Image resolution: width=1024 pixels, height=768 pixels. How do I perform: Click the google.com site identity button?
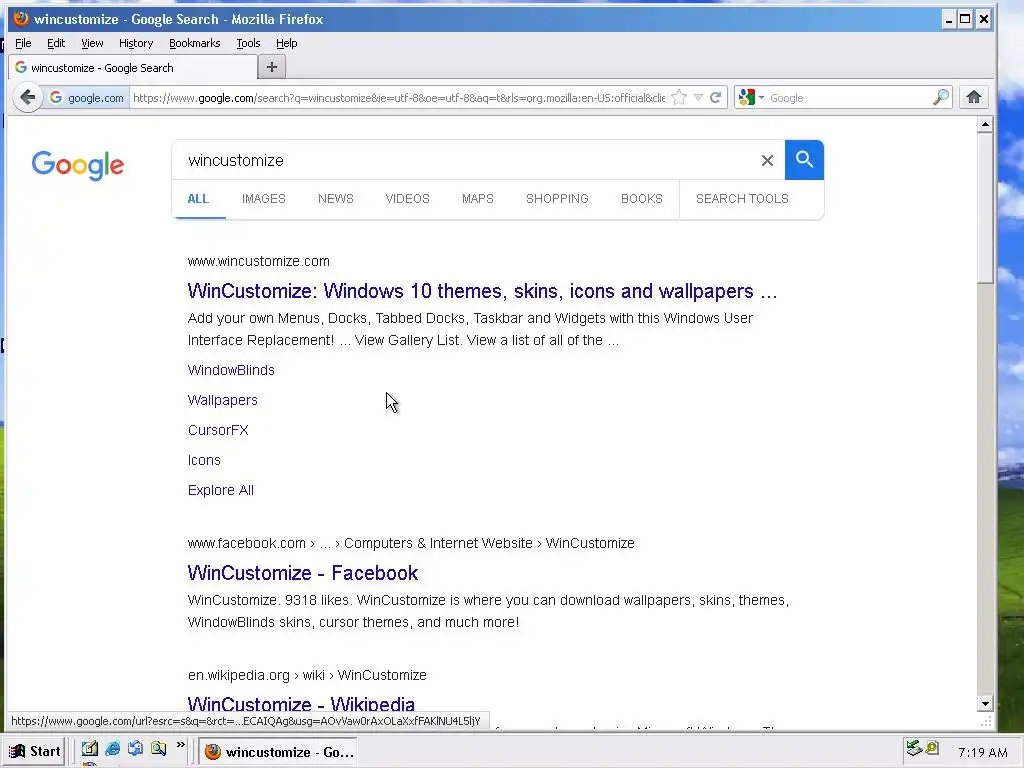(87, 98)
